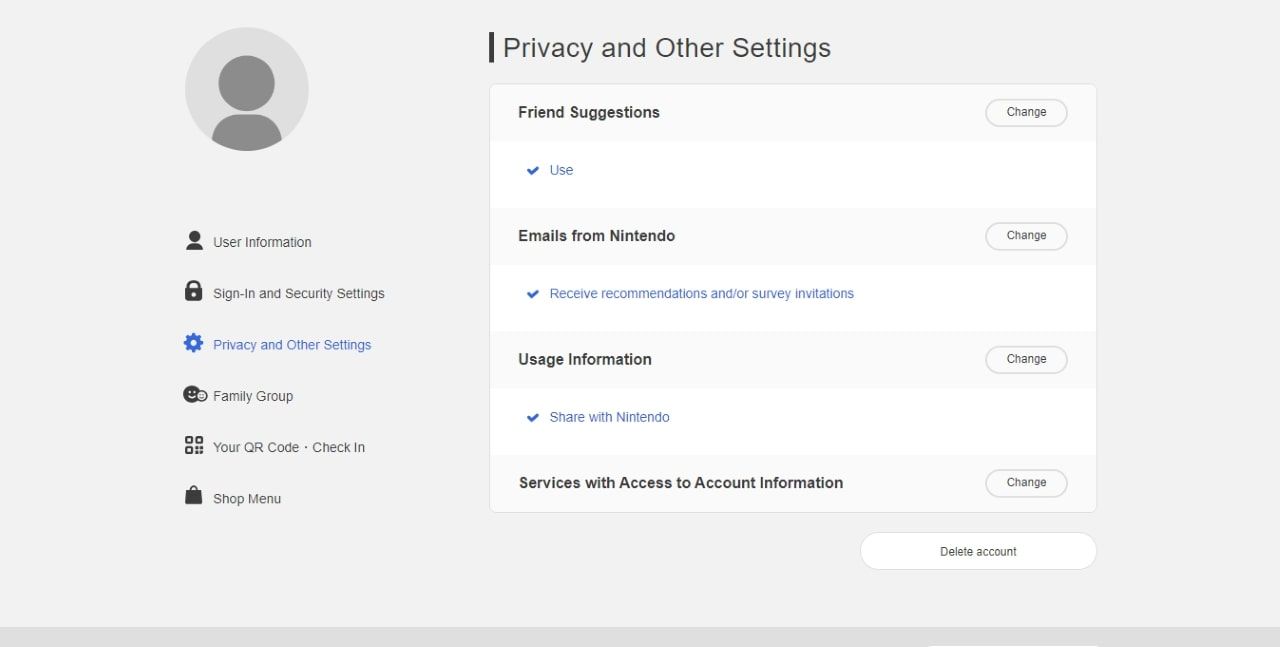Open the QR code grid icon

click(193, 446)
